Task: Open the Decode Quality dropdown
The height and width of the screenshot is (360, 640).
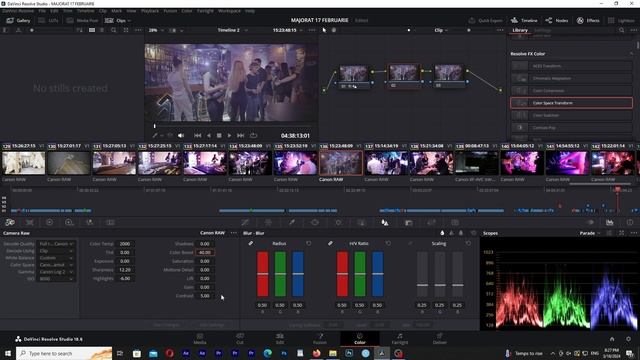Action: pyautogui.click(x=56, y=244)
